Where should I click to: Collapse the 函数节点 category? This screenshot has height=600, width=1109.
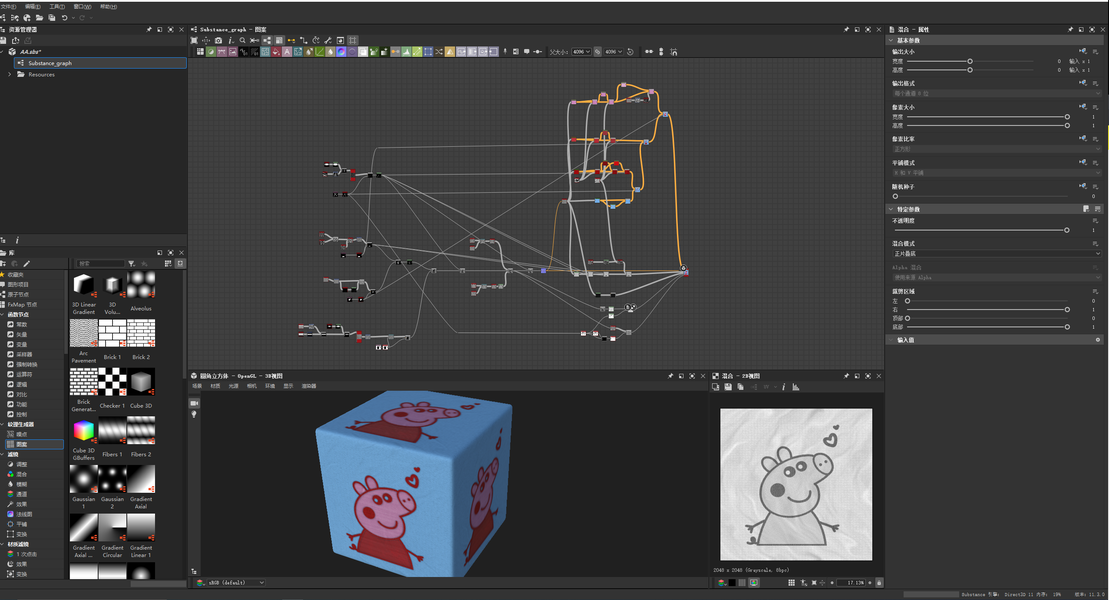point(3,314)
